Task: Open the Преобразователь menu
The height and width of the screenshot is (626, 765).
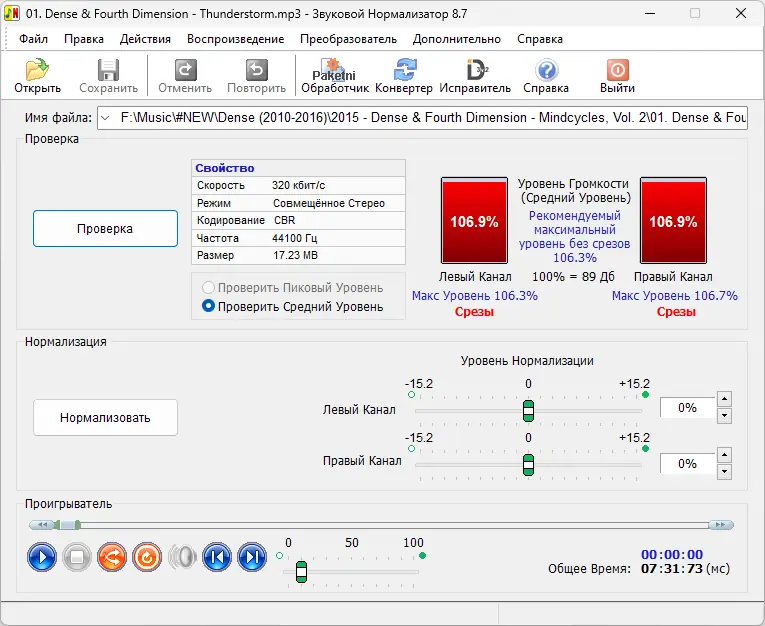Action: point(348,39)
